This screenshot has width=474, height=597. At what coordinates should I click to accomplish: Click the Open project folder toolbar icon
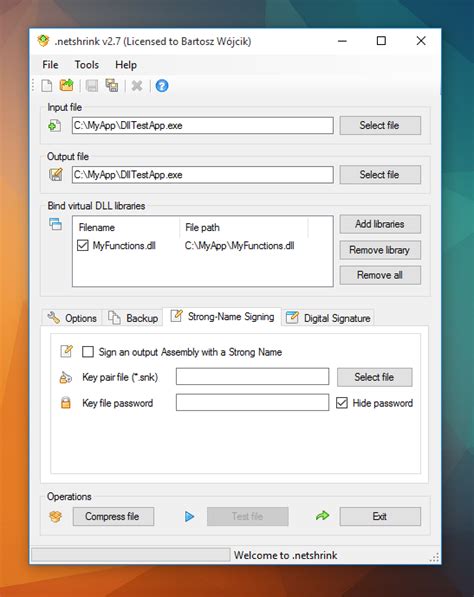point(67,85)
